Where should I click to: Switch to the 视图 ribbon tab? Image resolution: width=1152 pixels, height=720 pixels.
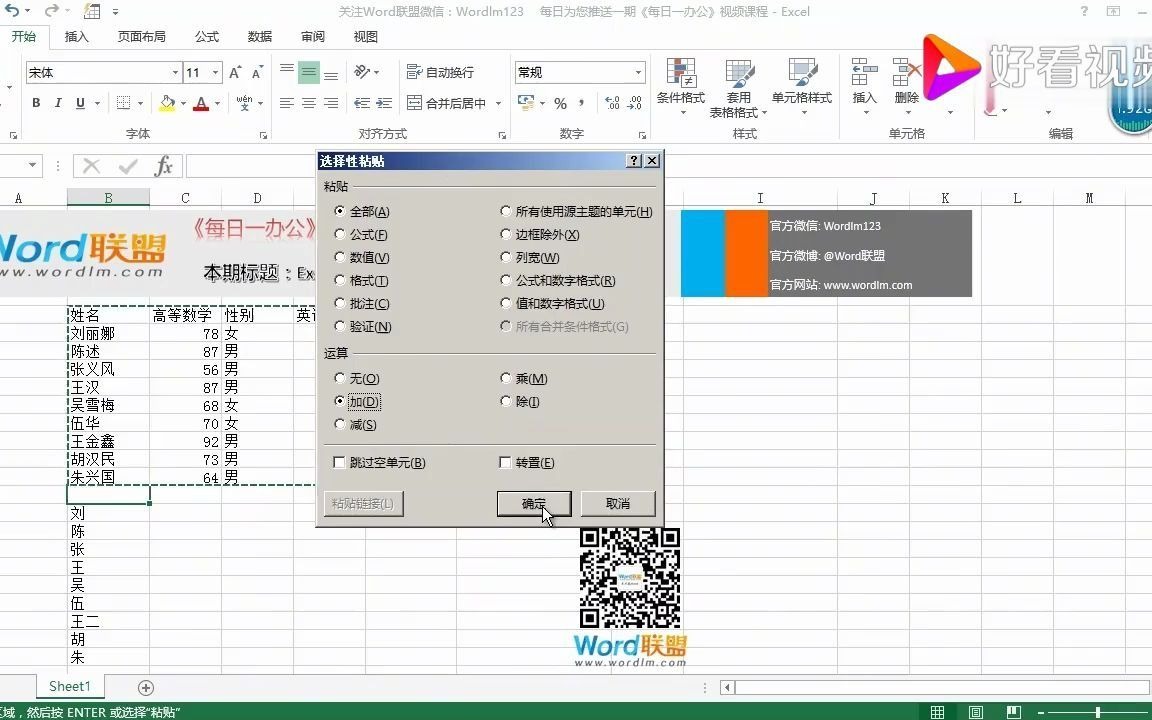[x=364, y=37]
